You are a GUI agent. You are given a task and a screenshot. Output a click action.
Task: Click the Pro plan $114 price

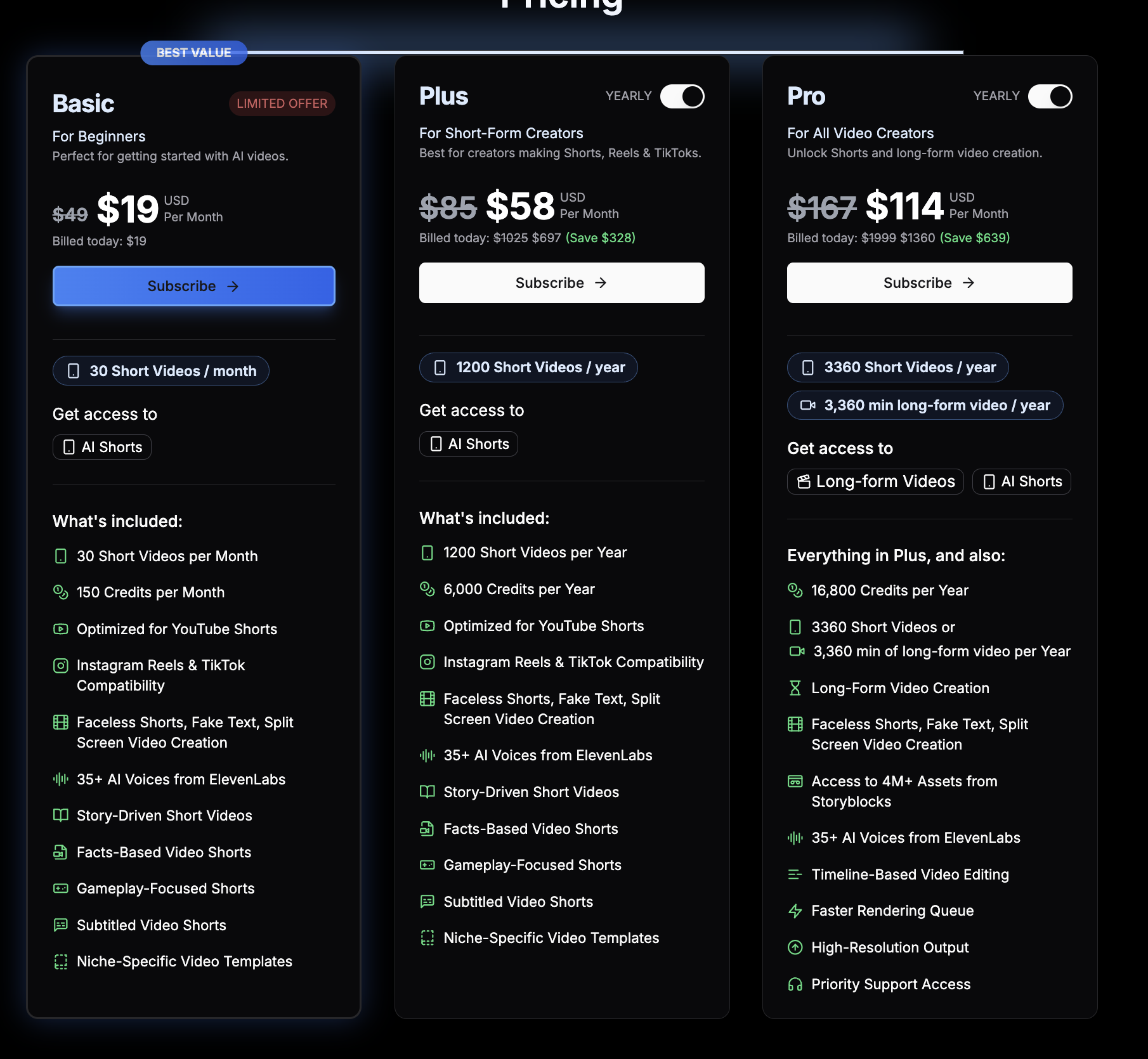pyautogui.click(x=904, y=205)
